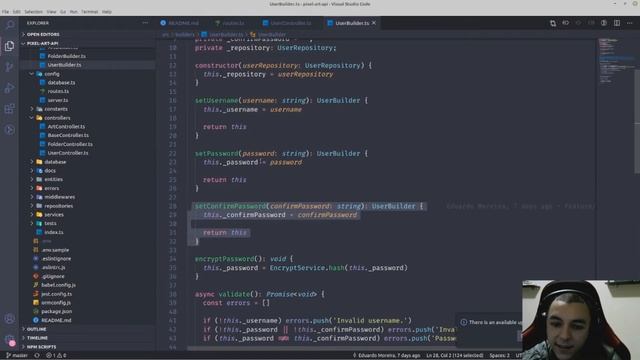The height and width of the screenshot is (360, 640).
Task: Click the split editor icon
Action: coord(617,23)
